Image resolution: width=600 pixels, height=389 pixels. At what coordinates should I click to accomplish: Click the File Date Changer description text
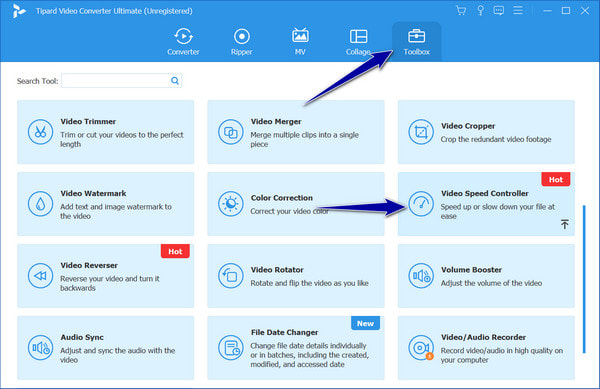pyautogui.click(x=310, y=355)
